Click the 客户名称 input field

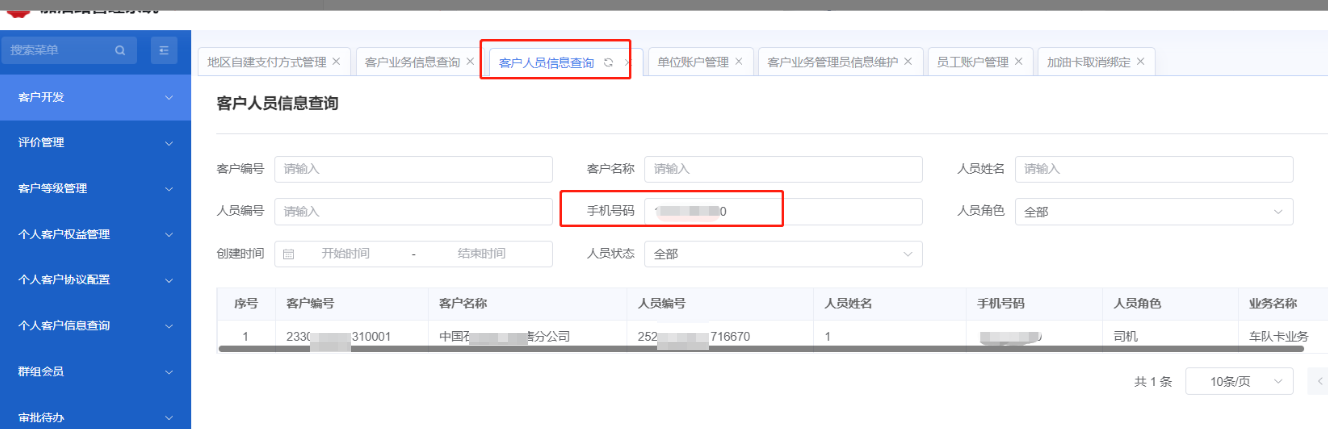[782, 169]
